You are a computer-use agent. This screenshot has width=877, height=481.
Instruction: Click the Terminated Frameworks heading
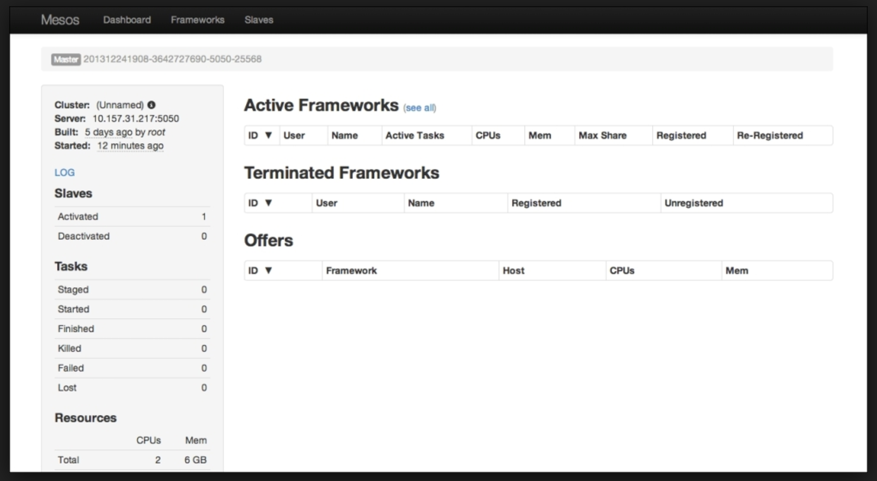341,173
